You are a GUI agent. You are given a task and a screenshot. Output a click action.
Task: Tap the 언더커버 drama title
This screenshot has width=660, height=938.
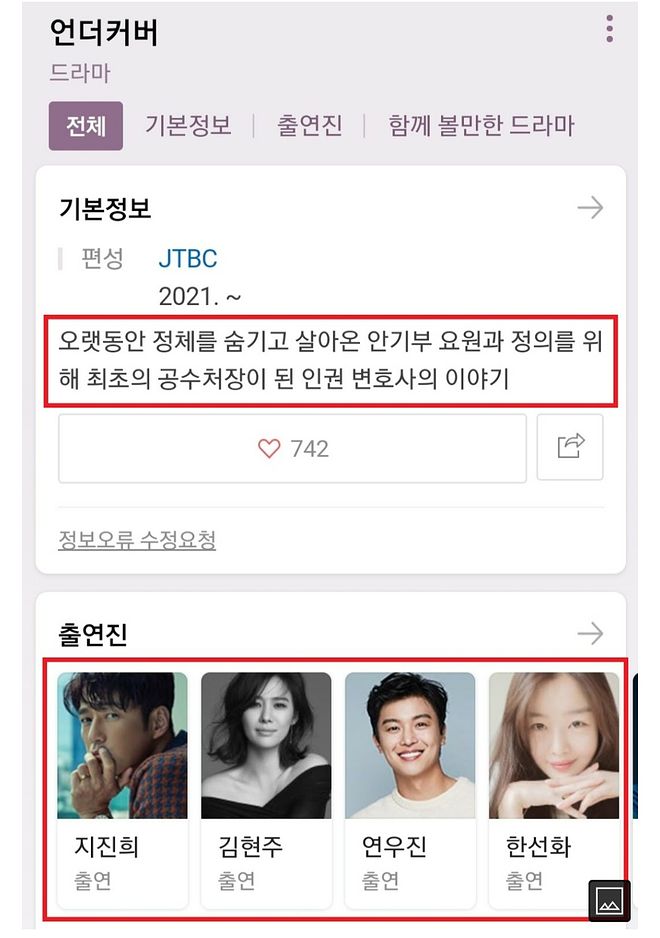104,32
